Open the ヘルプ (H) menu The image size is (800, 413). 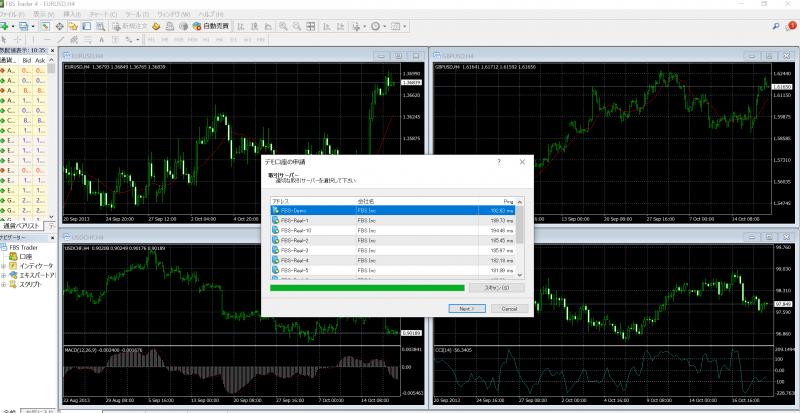tap(211, 14)
